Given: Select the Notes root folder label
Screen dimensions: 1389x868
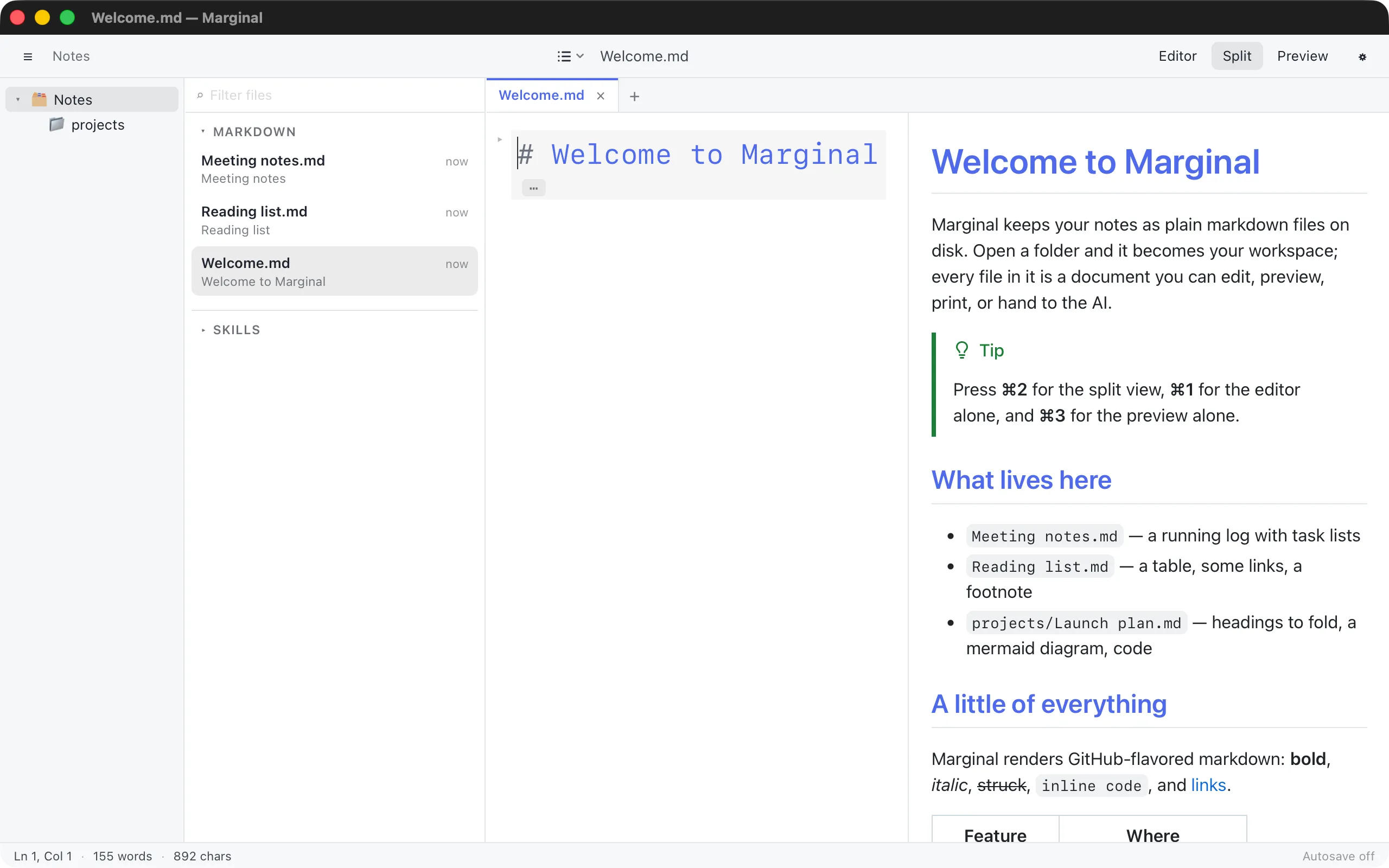Looking at the screenshot, I should (x=73, y=100).
